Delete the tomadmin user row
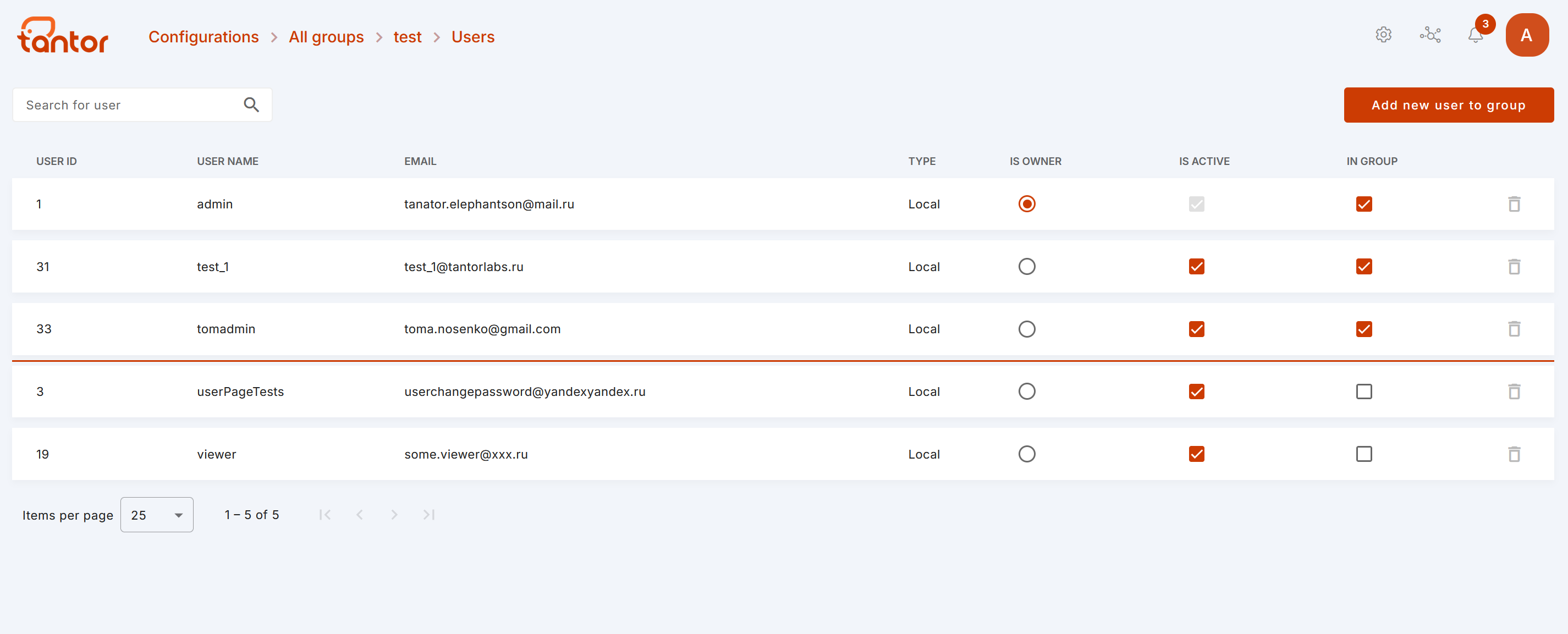 (x=1514, y=329)
